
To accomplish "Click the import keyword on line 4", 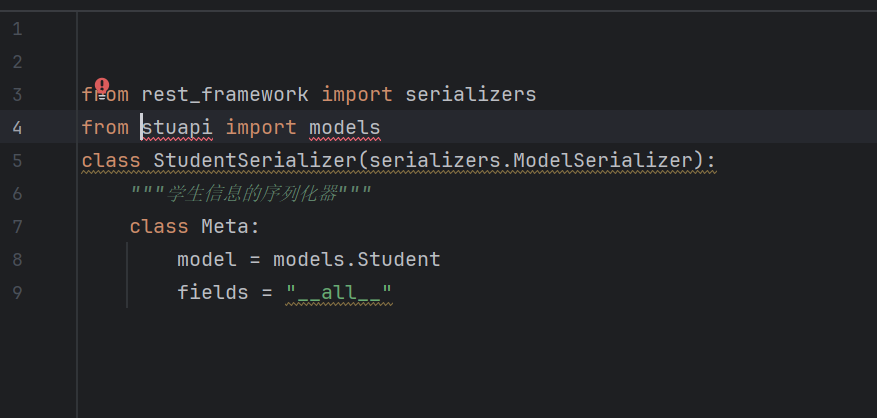I will [x=261, y=128].
